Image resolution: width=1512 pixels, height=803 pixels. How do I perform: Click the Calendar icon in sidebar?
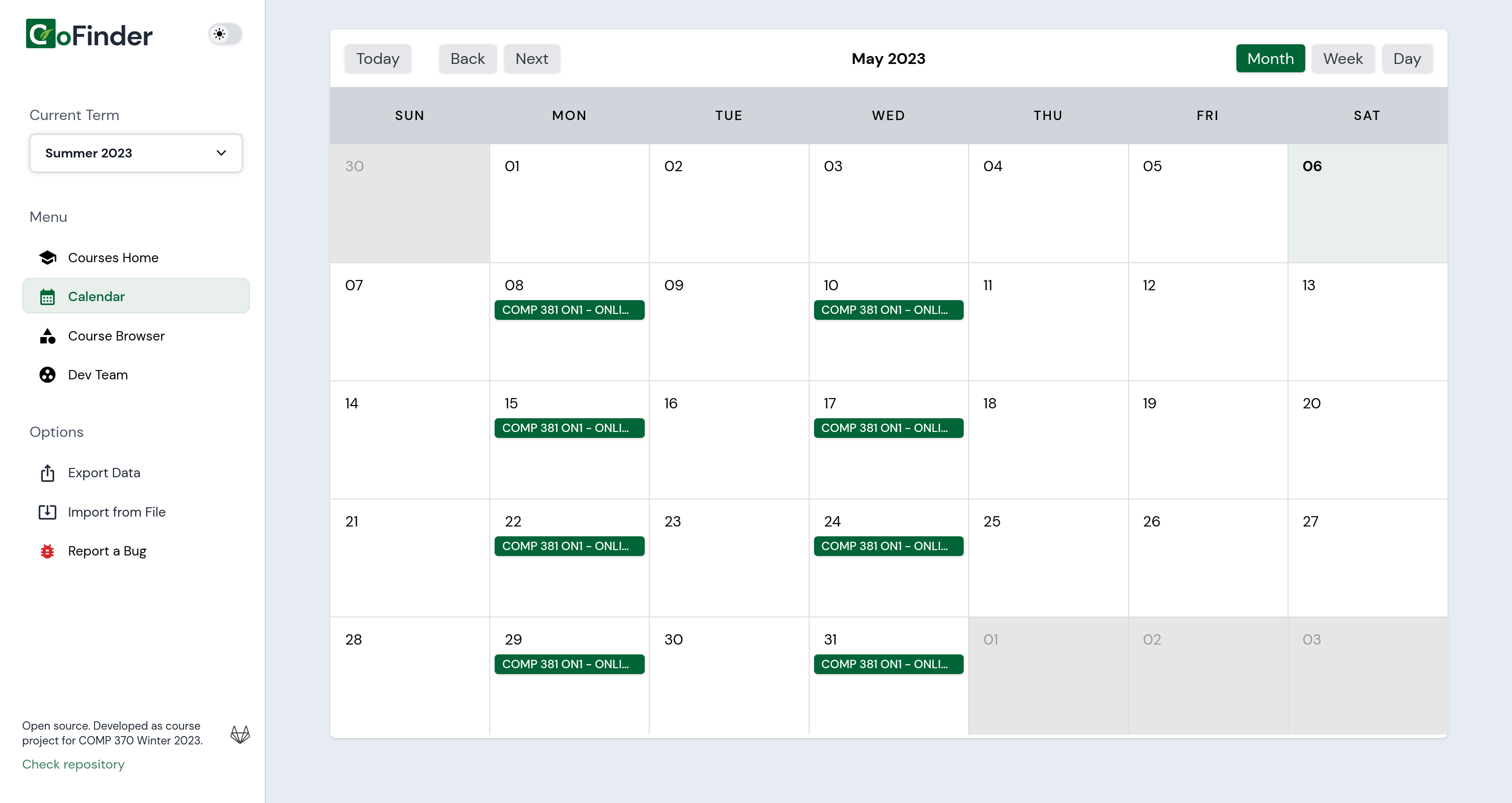pos(48,297)
